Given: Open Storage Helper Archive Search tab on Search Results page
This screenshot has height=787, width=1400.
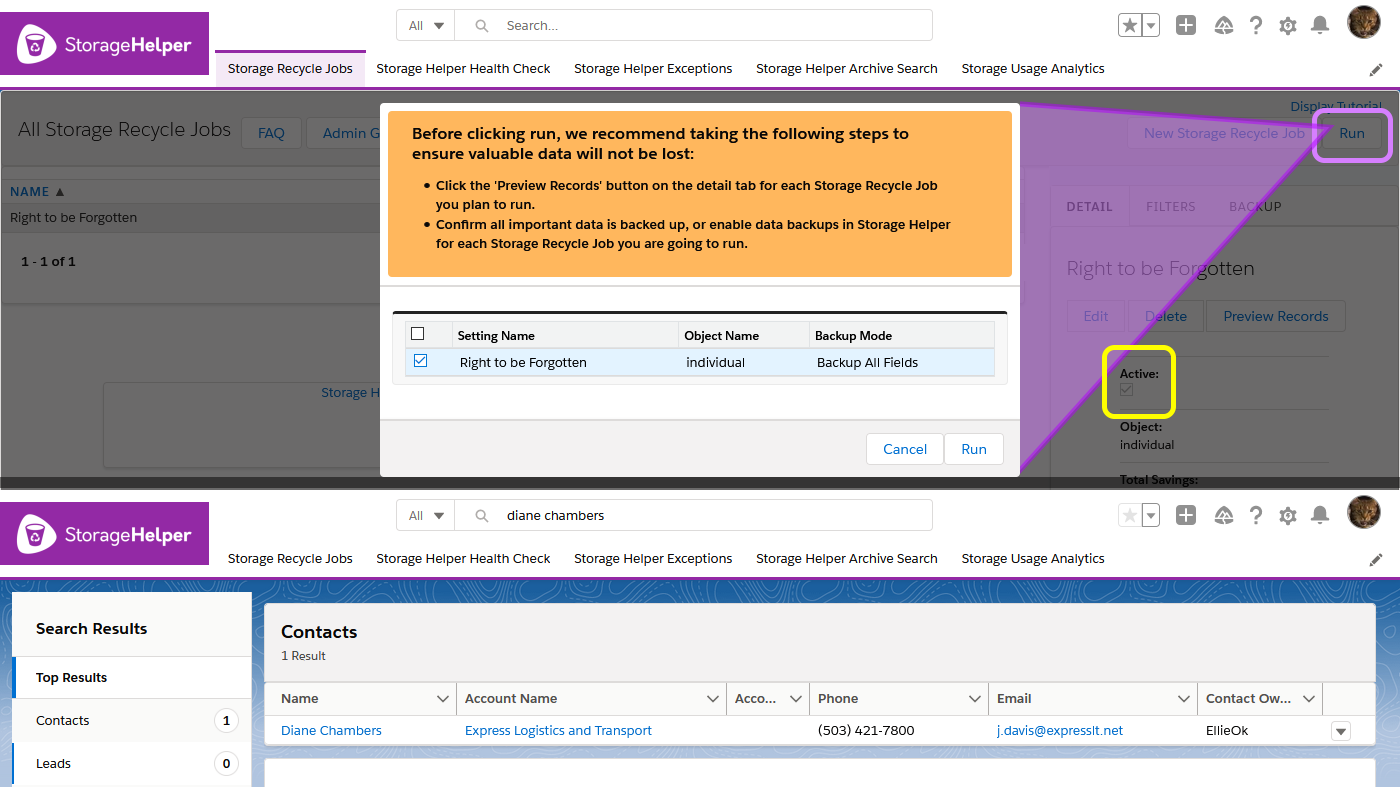Looking at the screenshot, I should point(847,559).
